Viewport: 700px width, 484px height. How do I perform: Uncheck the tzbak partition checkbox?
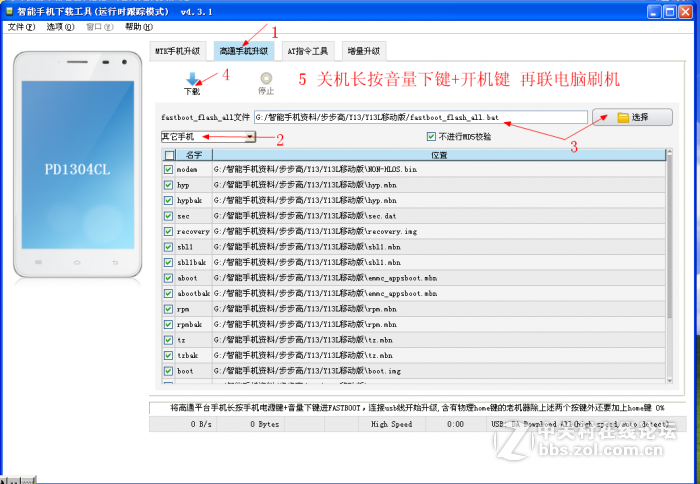[168, 355]
